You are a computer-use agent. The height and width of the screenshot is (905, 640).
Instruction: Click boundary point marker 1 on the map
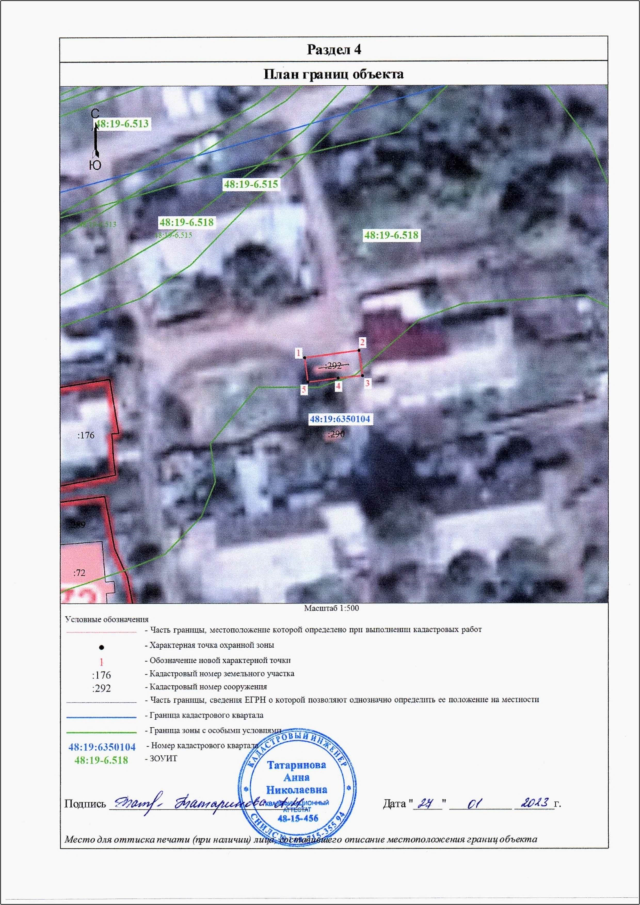pos(299,353)
